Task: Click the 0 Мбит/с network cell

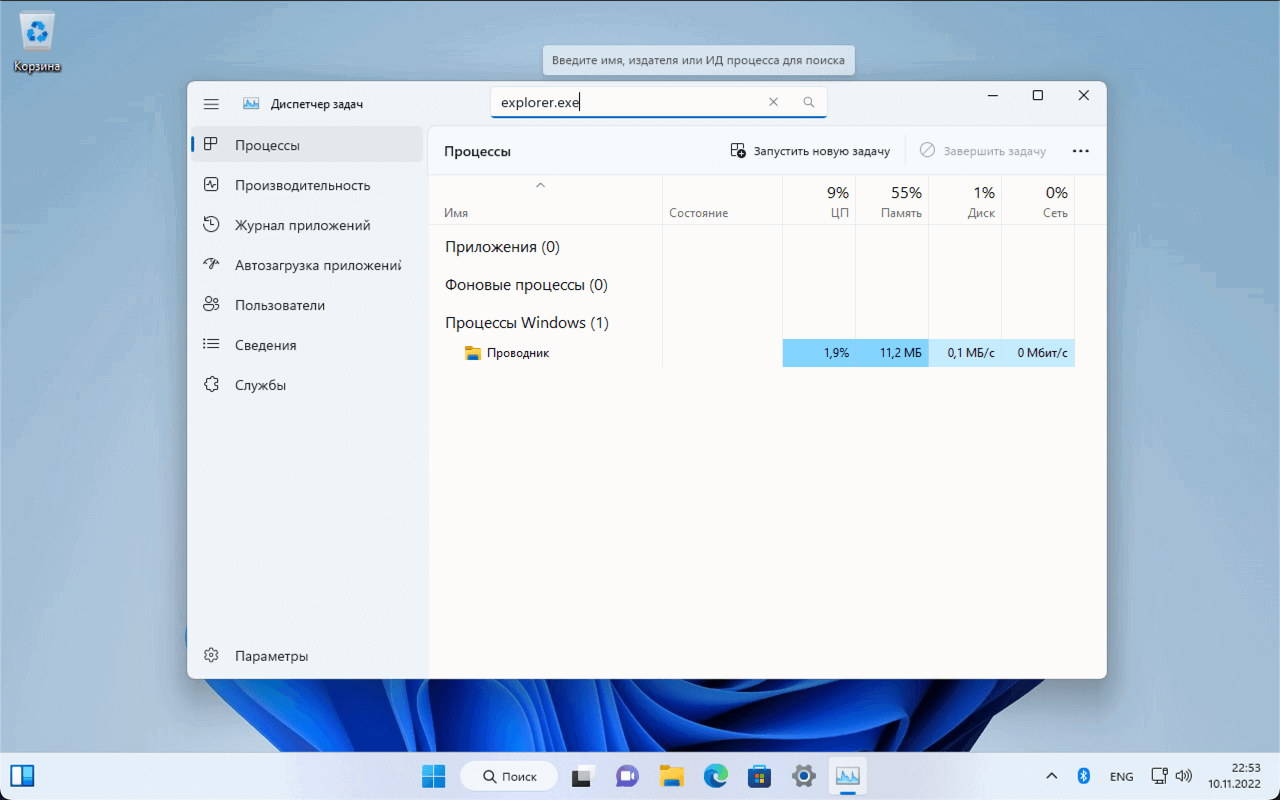Action: point(1038,353)
